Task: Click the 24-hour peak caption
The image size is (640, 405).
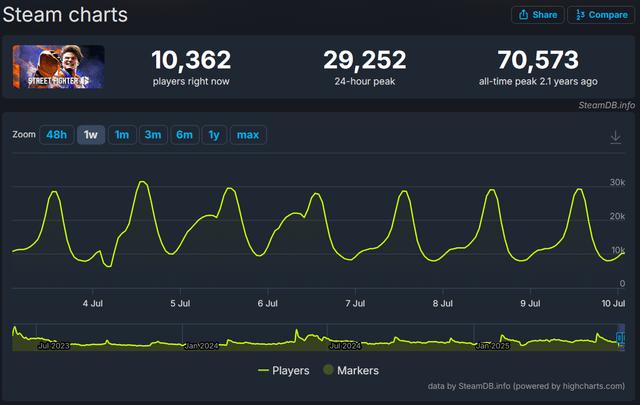Action: click(x=365, y=82)
